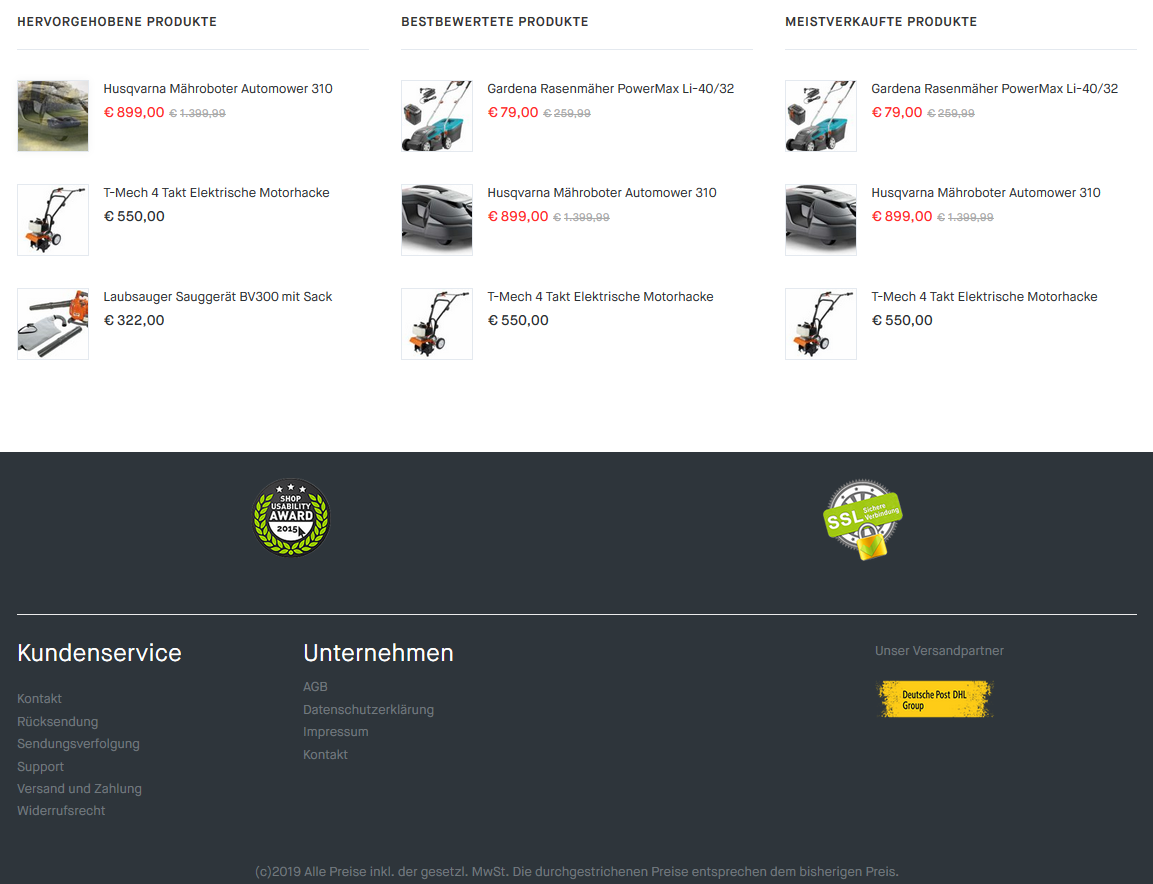
Task: Open Husqvarna Automower 310 title in Bestbewertete Produkte
Action: click(602, 193)
